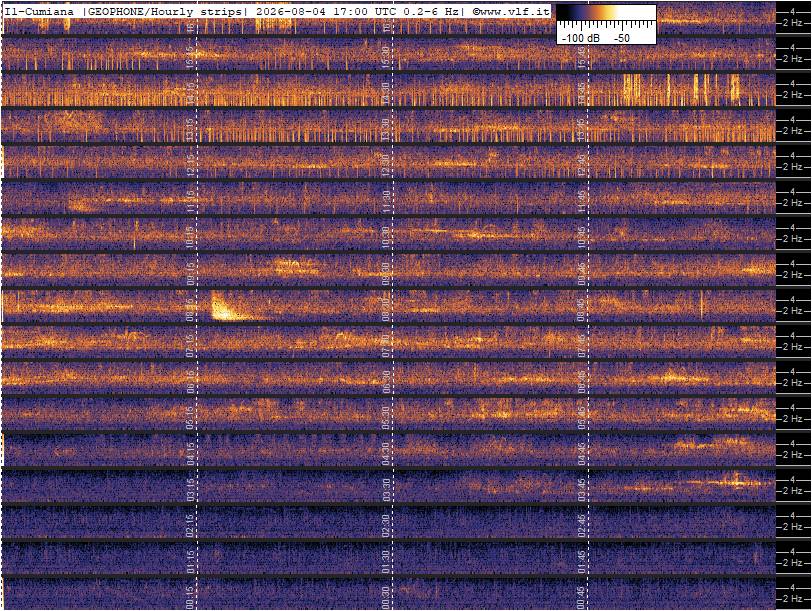Click the 12:15 time marker label

coord(191,165)
